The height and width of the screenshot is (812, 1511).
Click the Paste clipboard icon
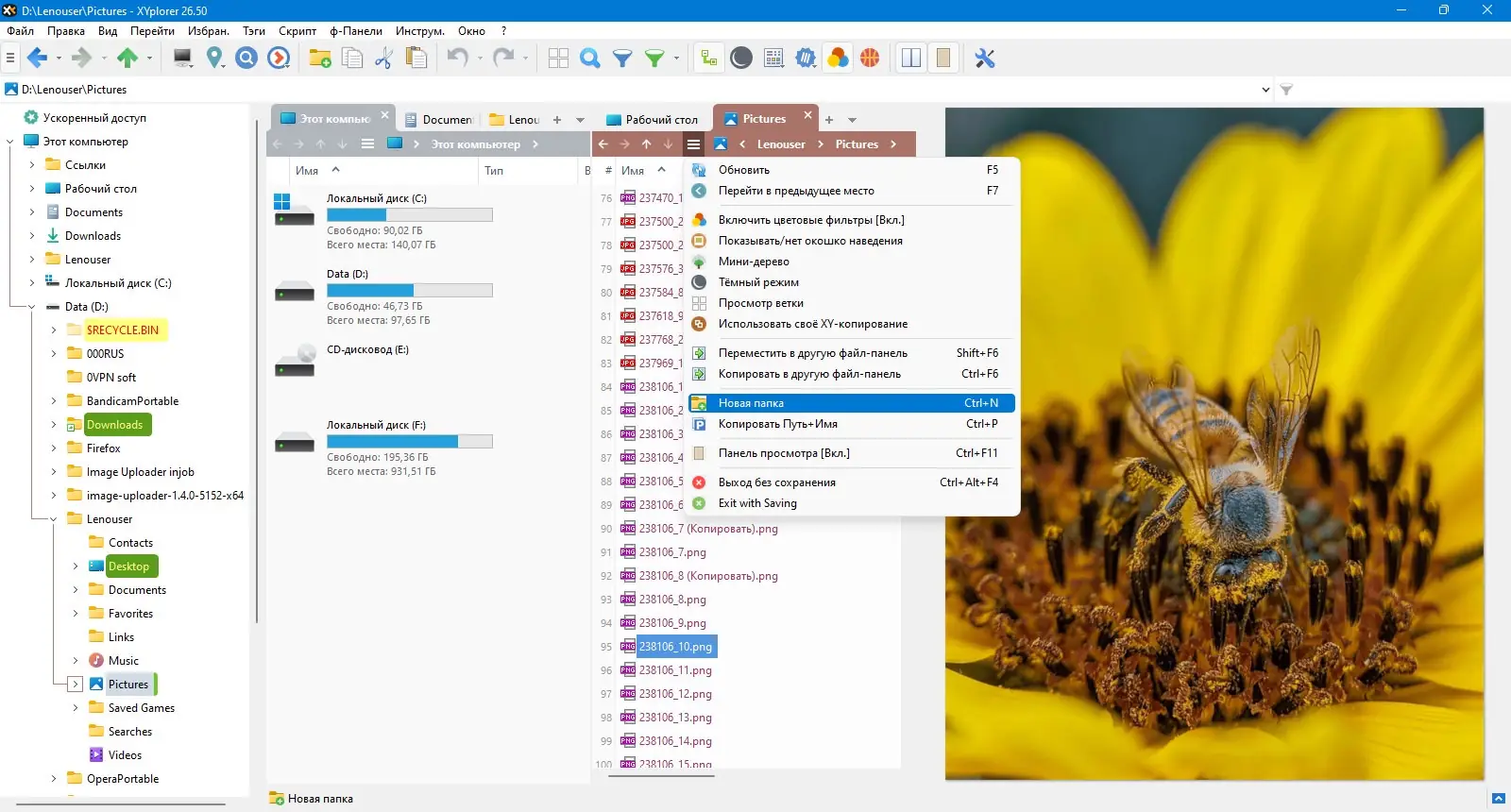pyautogui.click(x=416, y=59)
